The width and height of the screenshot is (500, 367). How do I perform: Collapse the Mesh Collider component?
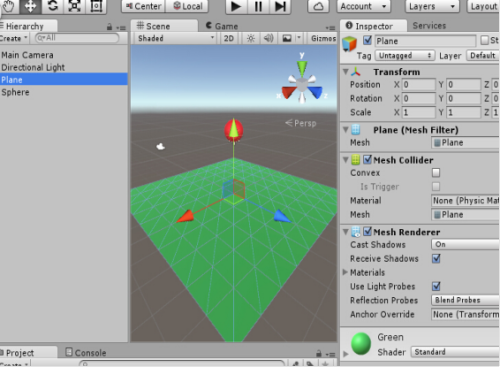point(346,160)
